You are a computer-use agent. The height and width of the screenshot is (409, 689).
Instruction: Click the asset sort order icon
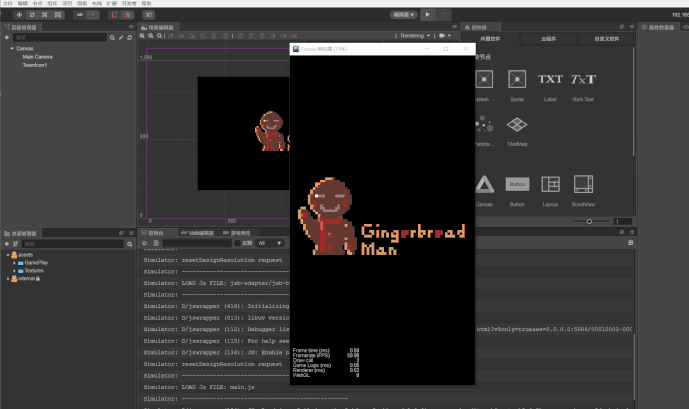point(15,244)
